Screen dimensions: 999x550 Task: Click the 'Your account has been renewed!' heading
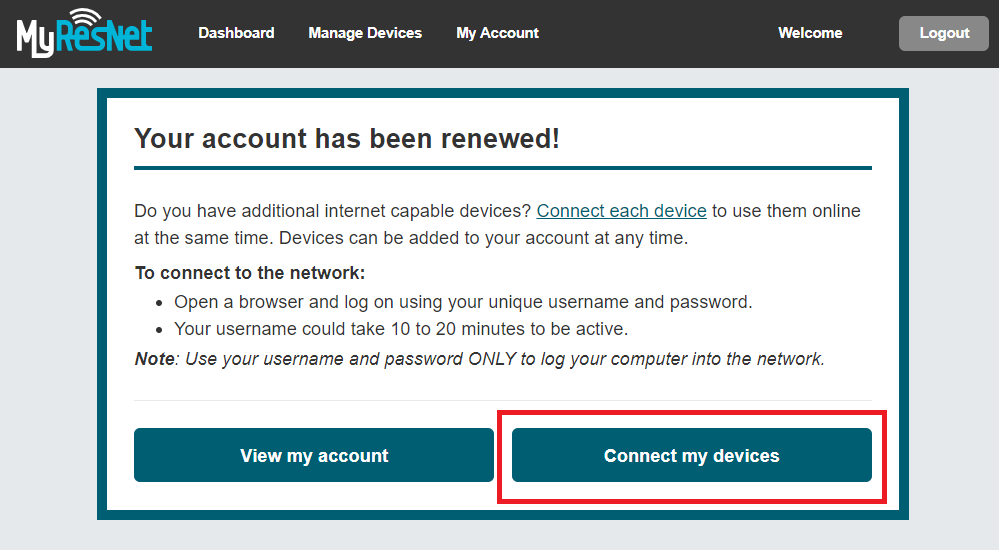[x=347, y=138]
